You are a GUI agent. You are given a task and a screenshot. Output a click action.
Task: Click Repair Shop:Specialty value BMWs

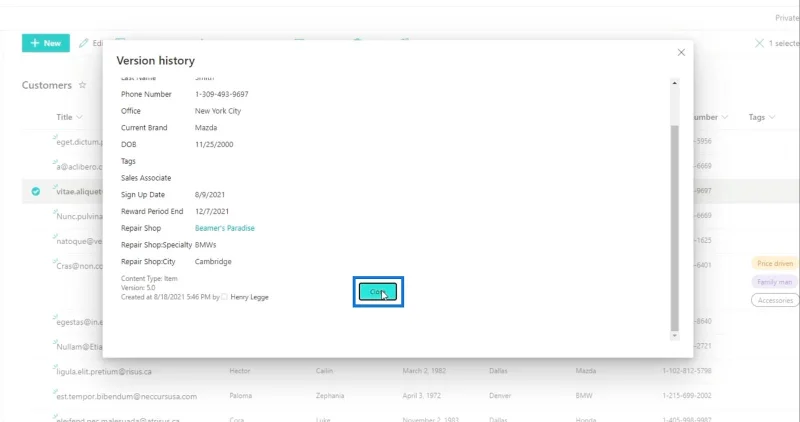click(206, 245)
